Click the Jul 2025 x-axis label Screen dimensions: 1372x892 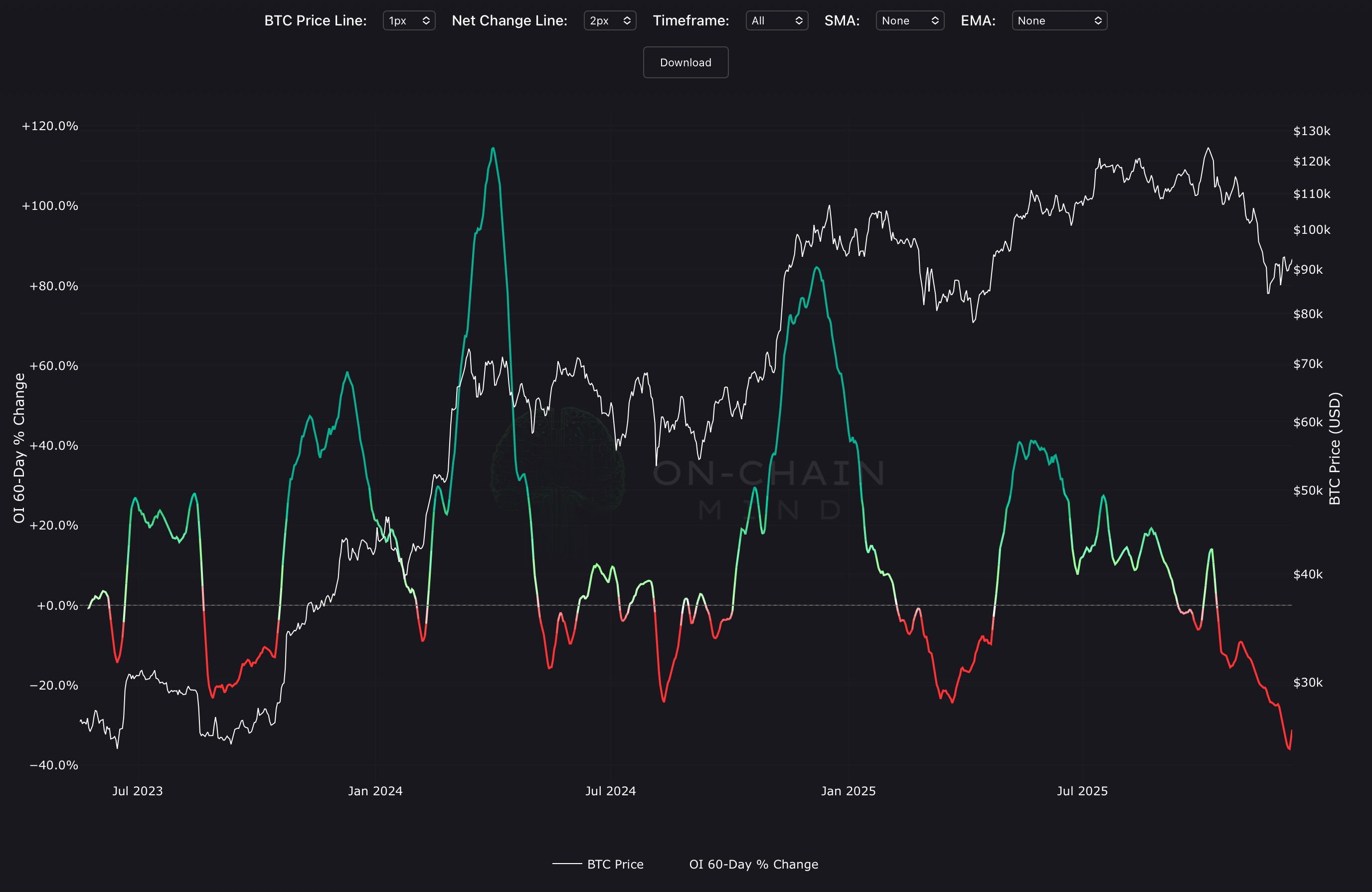1082,791
